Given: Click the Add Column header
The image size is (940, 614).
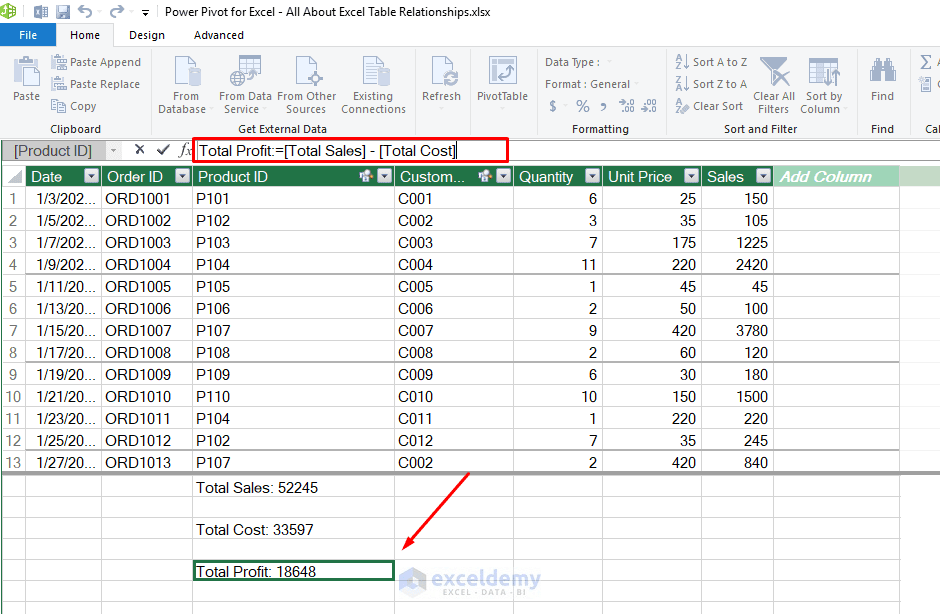Looking at the screenshot, I should (x=836, y=176).
